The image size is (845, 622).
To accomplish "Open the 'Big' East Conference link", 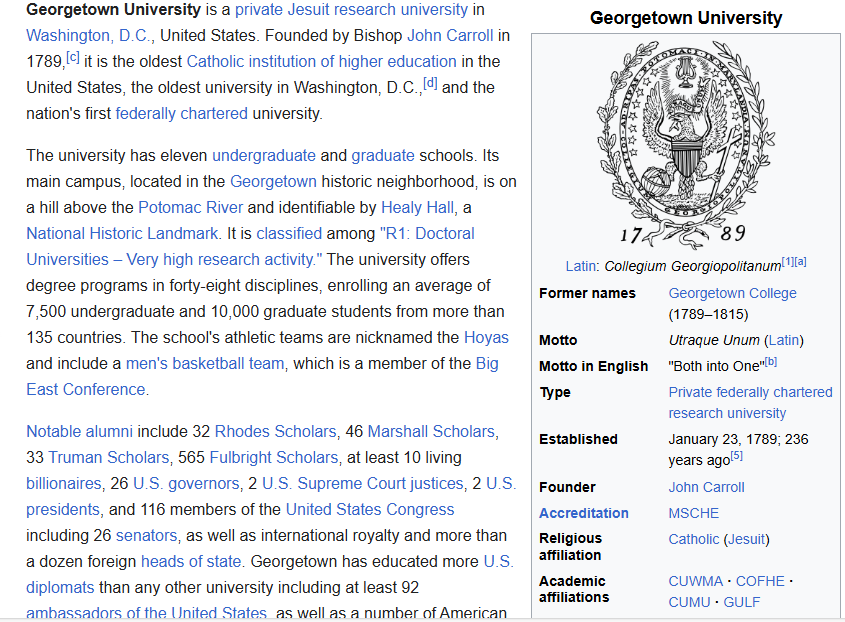I will click(x=487, y=364).
